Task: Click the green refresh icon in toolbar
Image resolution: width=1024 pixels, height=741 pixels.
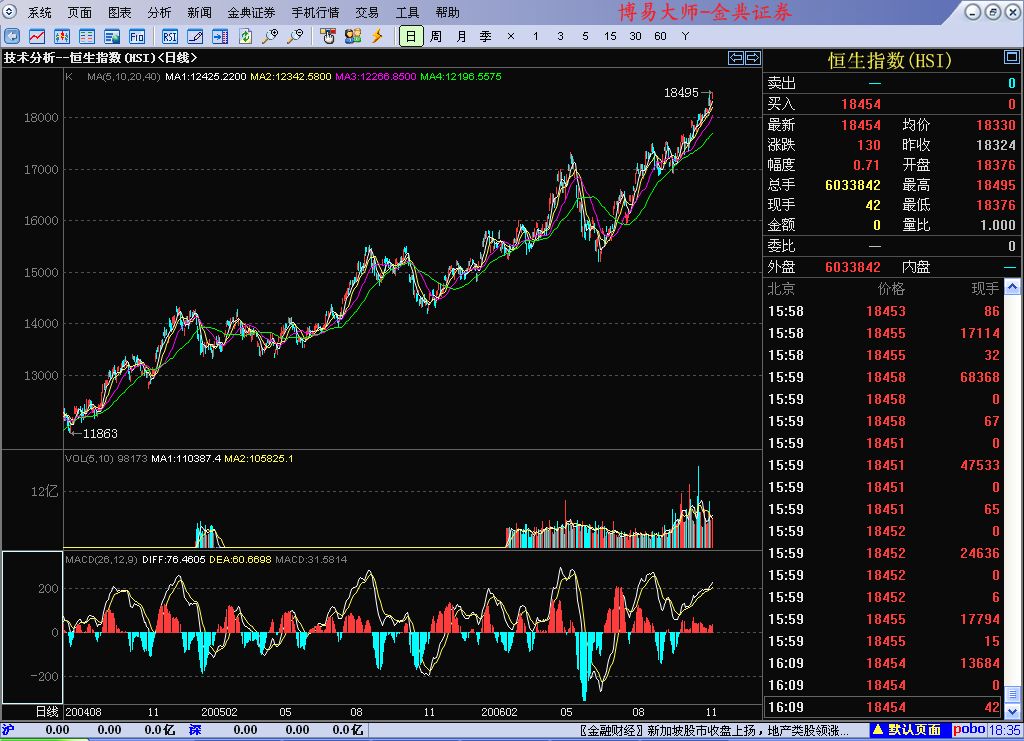Action: click(x=245, y=36)
